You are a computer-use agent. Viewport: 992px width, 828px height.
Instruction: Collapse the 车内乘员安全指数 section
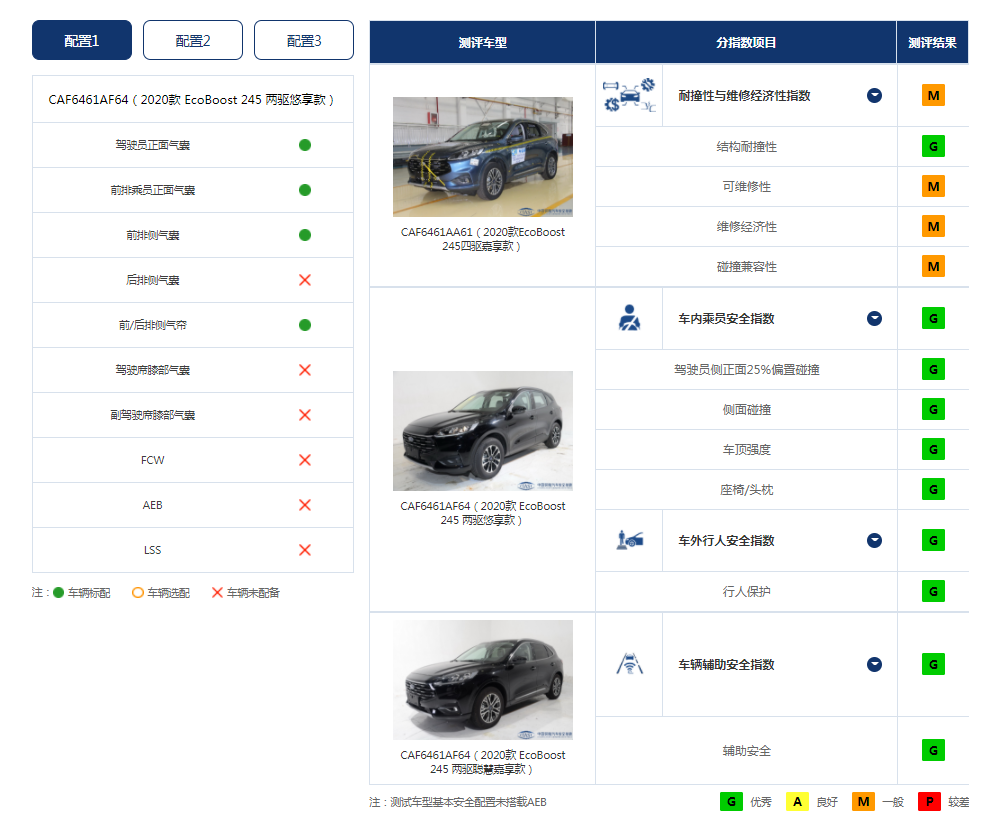pyautogui.click(x=874, y=318)
